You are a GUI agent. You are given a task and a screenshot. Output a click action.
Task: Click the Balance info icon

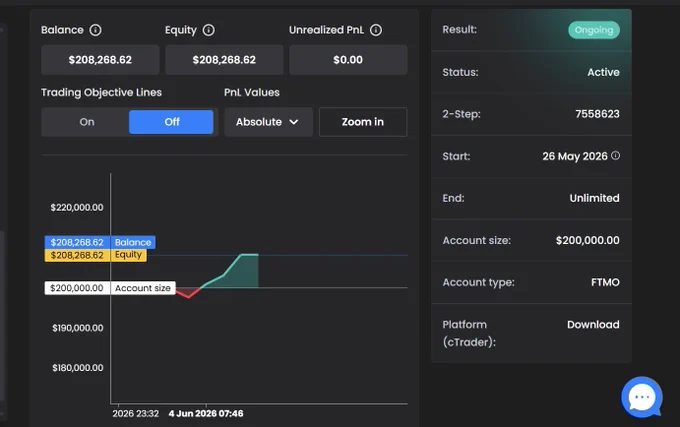tap(95, 30)
